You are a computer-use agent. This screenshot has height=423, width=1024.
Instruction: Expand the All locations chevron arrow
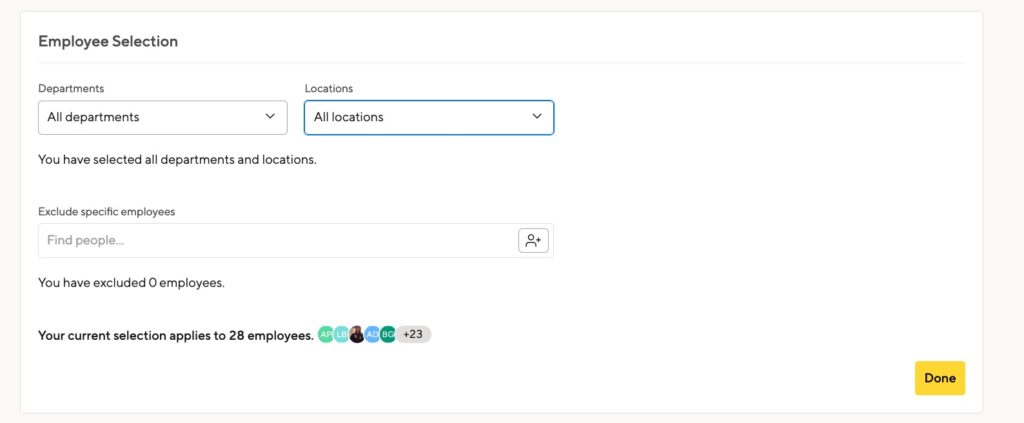click(x=537, y=116)
